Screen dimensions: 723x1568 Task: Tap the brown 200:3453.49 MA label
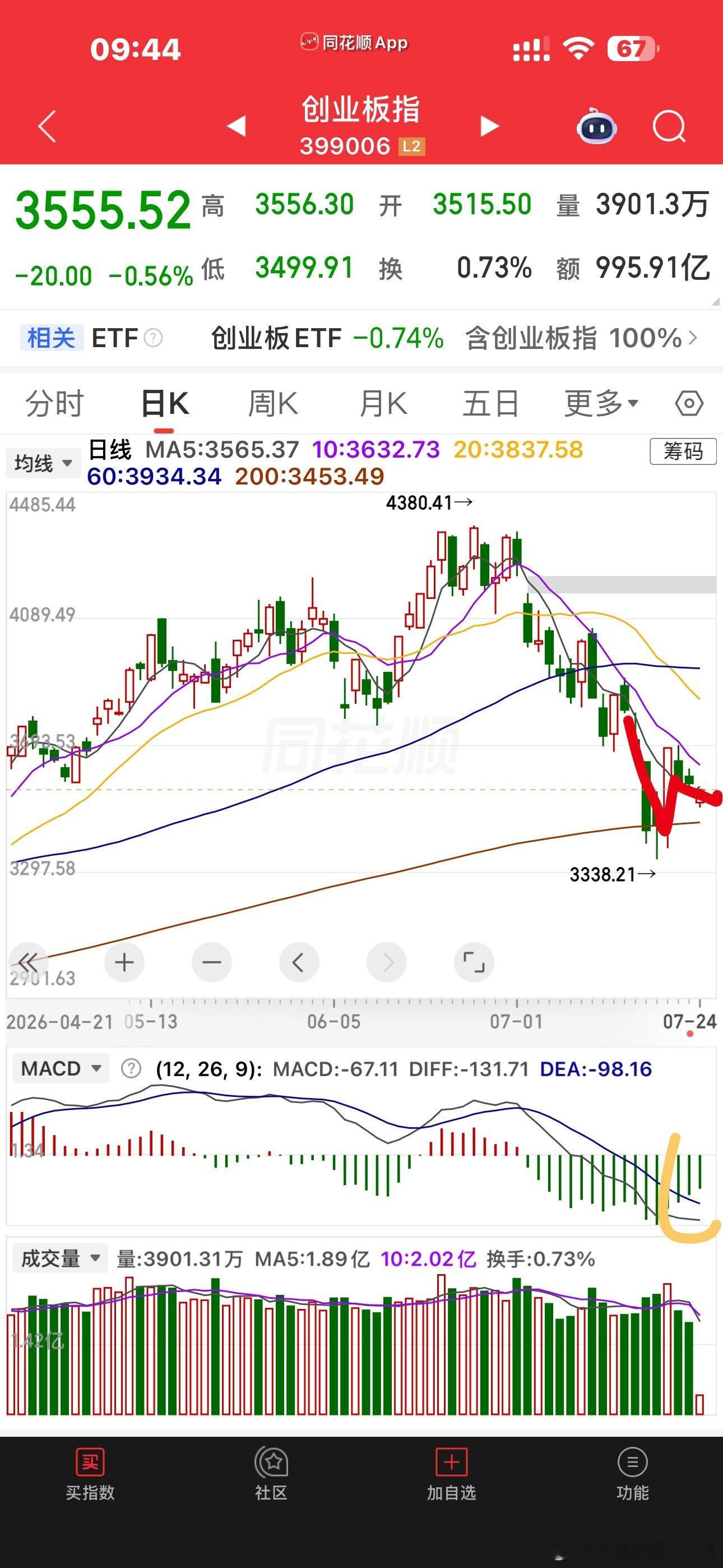point(310,477)
